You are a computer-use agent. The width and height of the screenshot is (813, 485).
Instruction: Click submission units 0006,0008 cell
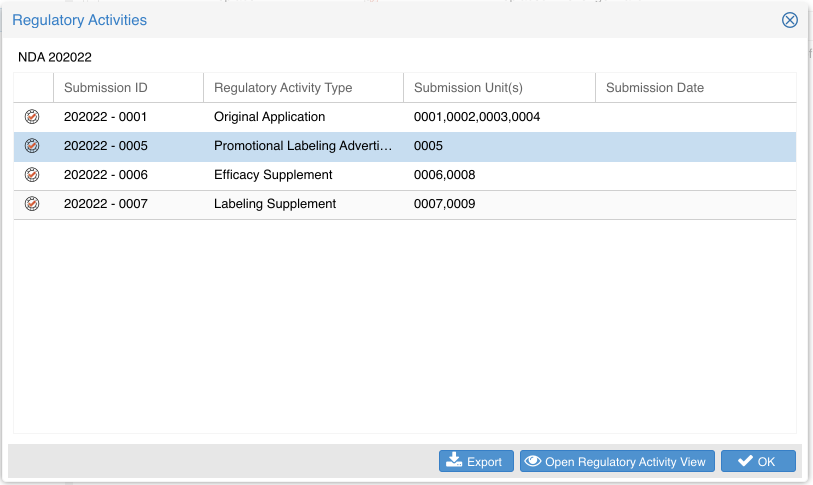point(445,175)
